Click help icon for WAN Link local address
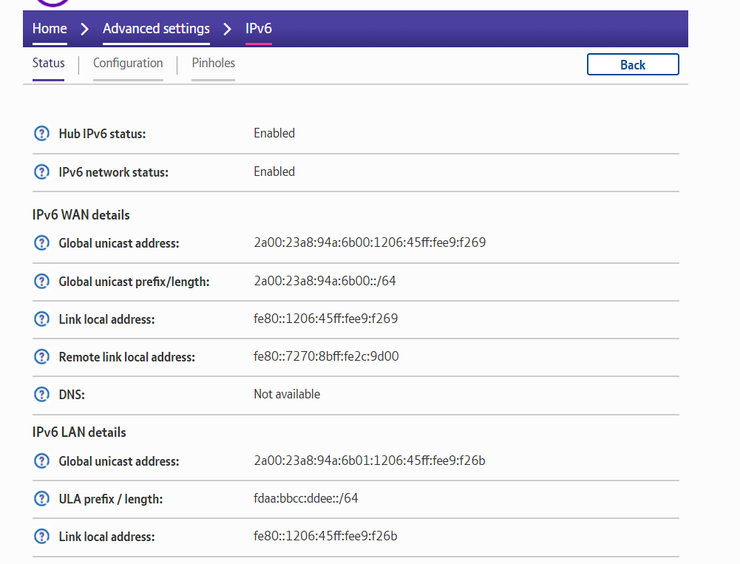 coord(41,319)
